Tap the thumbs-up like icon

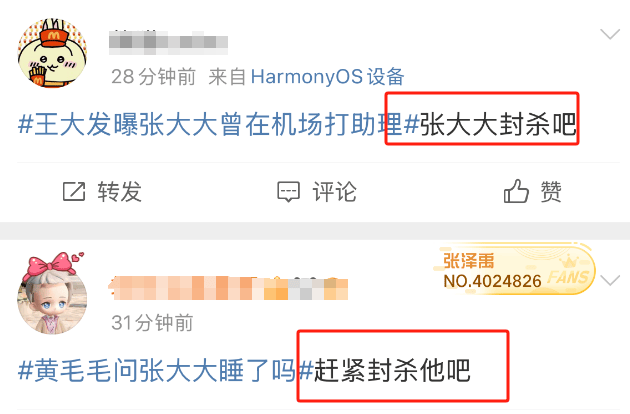coord(516,191)
